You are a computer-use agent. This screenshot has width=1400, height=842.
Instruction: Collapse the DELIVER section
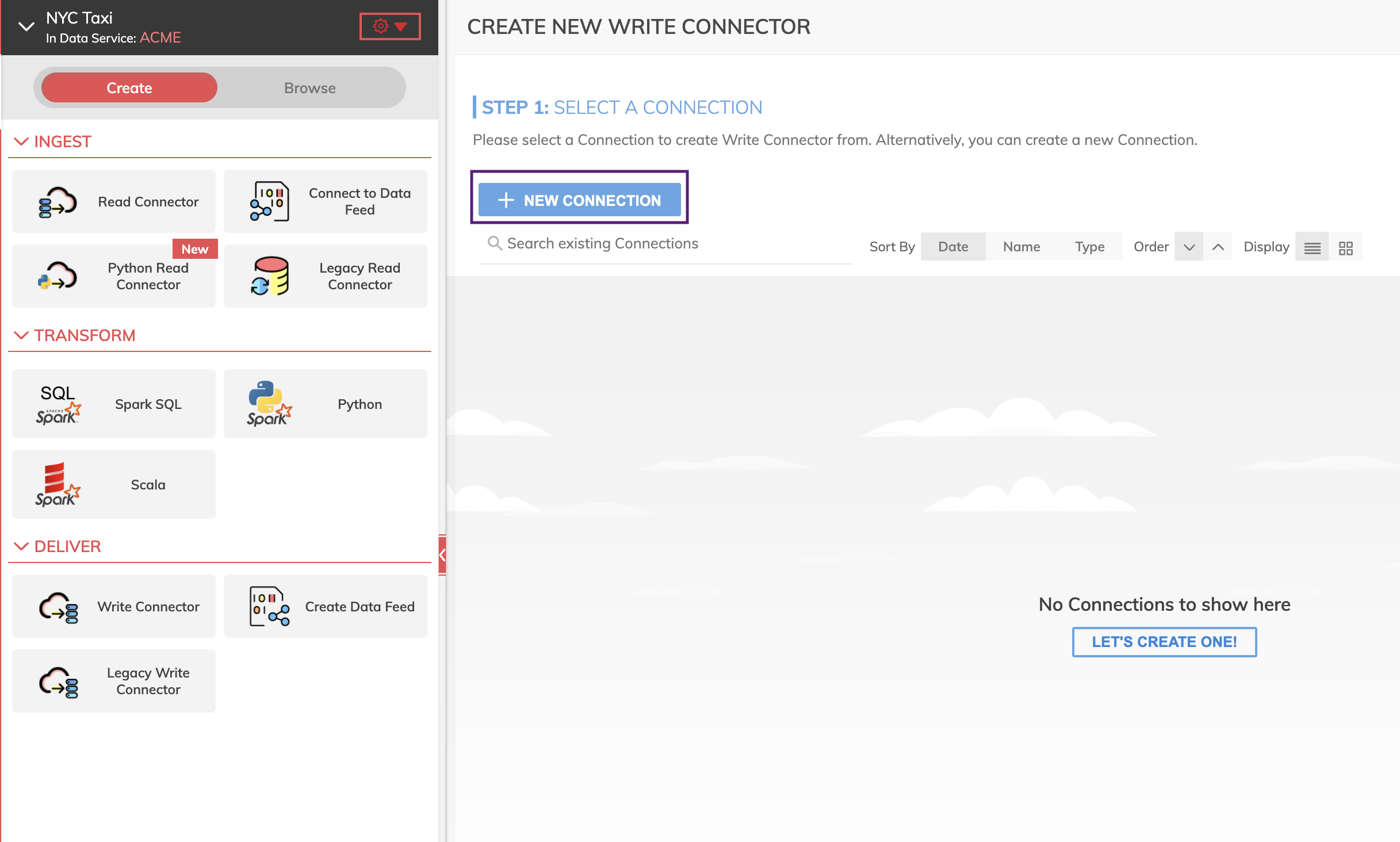[21, 546]
